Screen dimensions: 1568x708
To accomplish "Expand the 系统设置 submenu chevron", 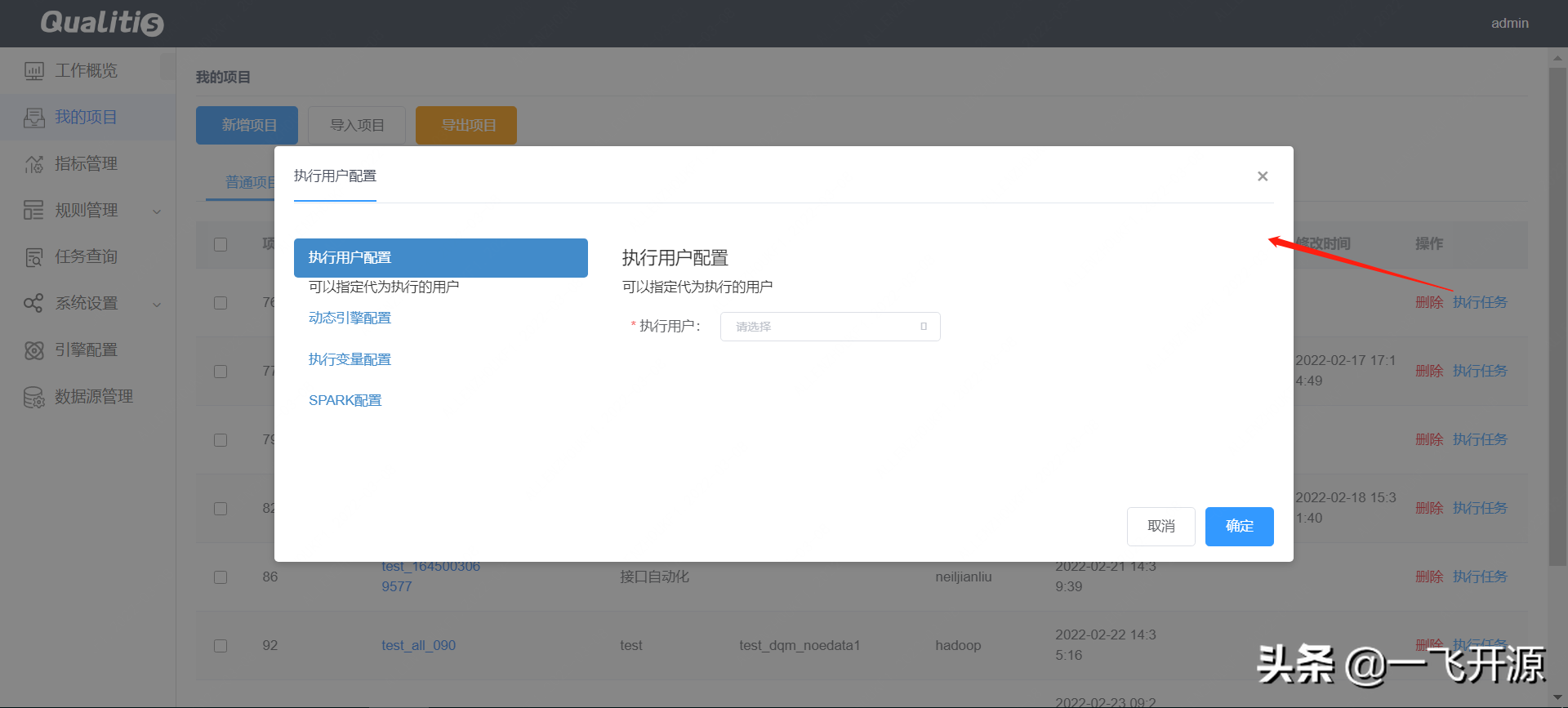I will coord(157,305).
